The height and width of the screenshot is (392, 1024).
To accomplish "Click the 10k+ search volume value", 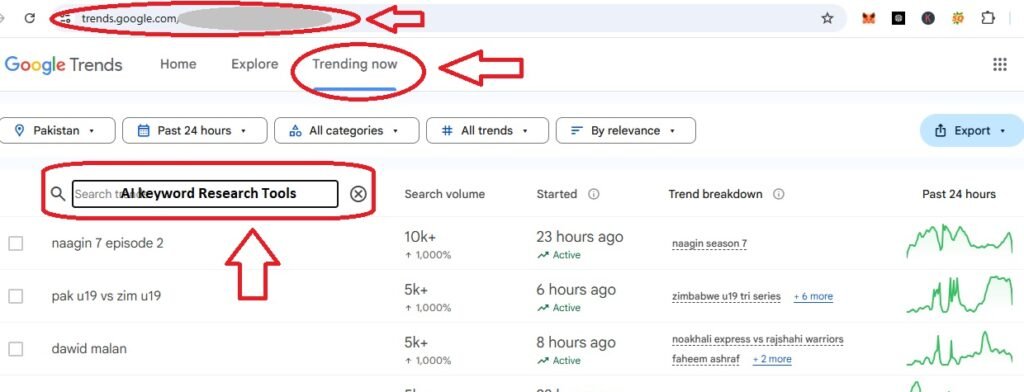I will (421, 237).
